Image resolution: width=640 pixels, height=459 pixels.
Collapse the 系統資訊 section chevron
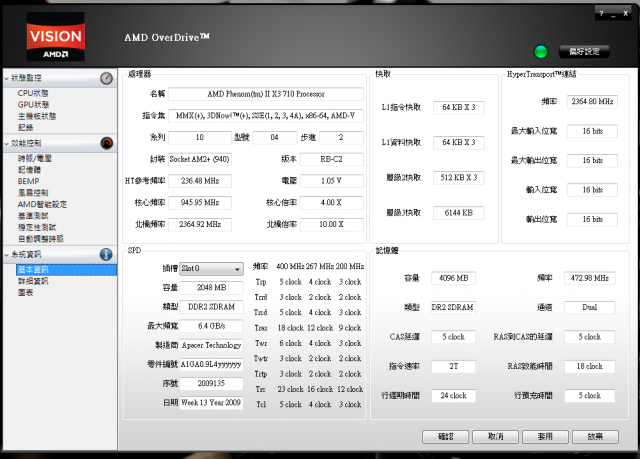coord(7,255)
